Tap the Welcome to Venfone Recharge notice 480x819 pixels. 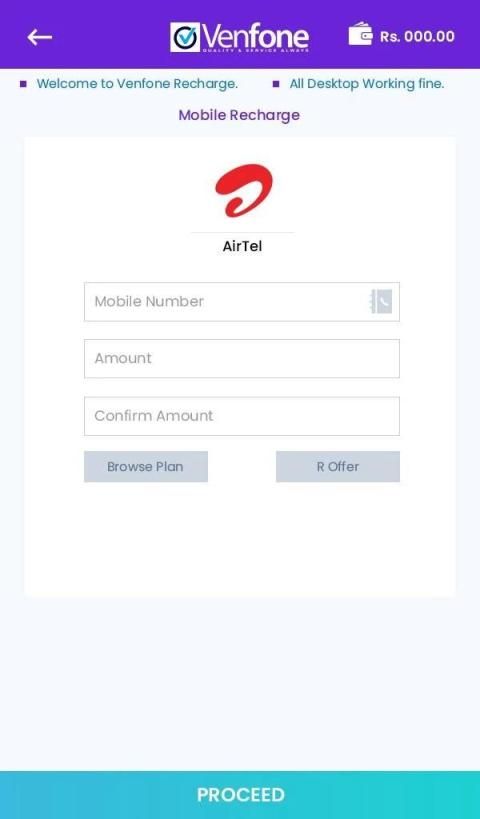click(137, 84)
